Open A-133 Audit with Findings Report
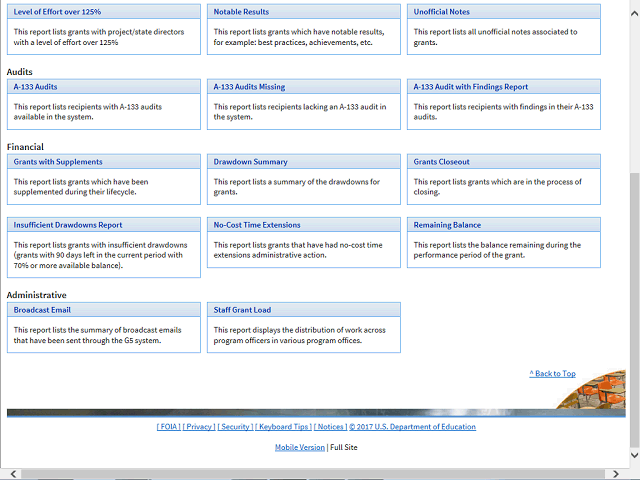Screen dimensions: 640x480 click(x=471, y=87)
